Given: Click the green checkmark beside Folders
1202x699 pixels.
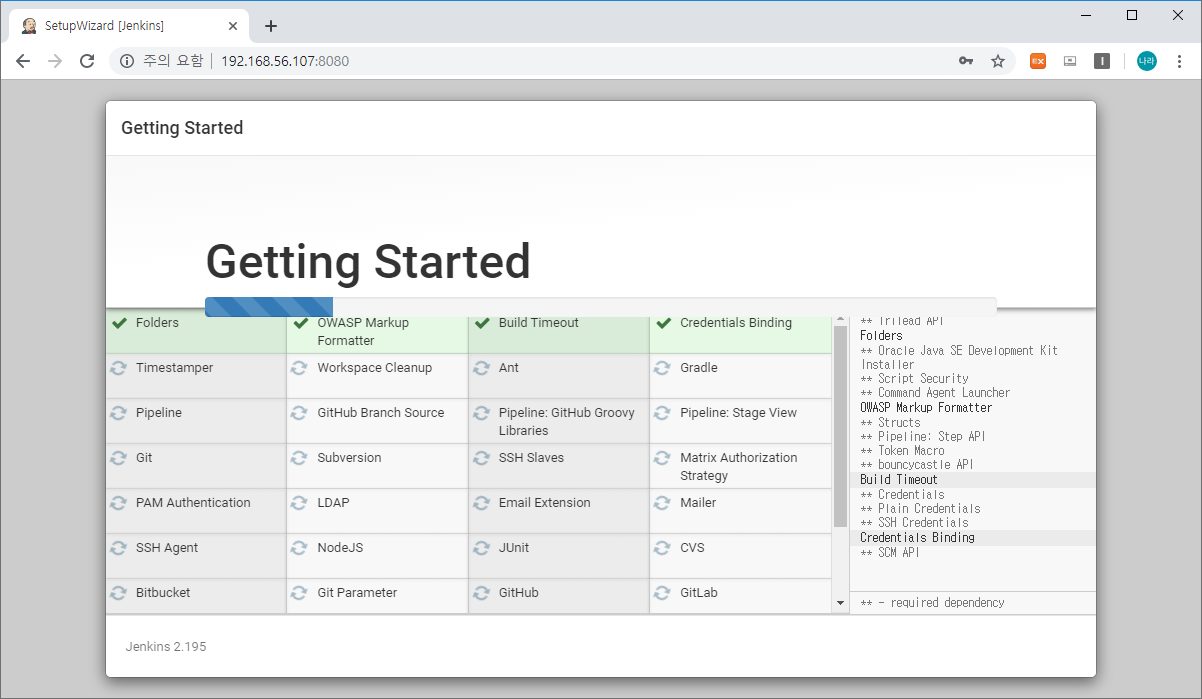Looking at the screenshot, I should coord(119,323).
